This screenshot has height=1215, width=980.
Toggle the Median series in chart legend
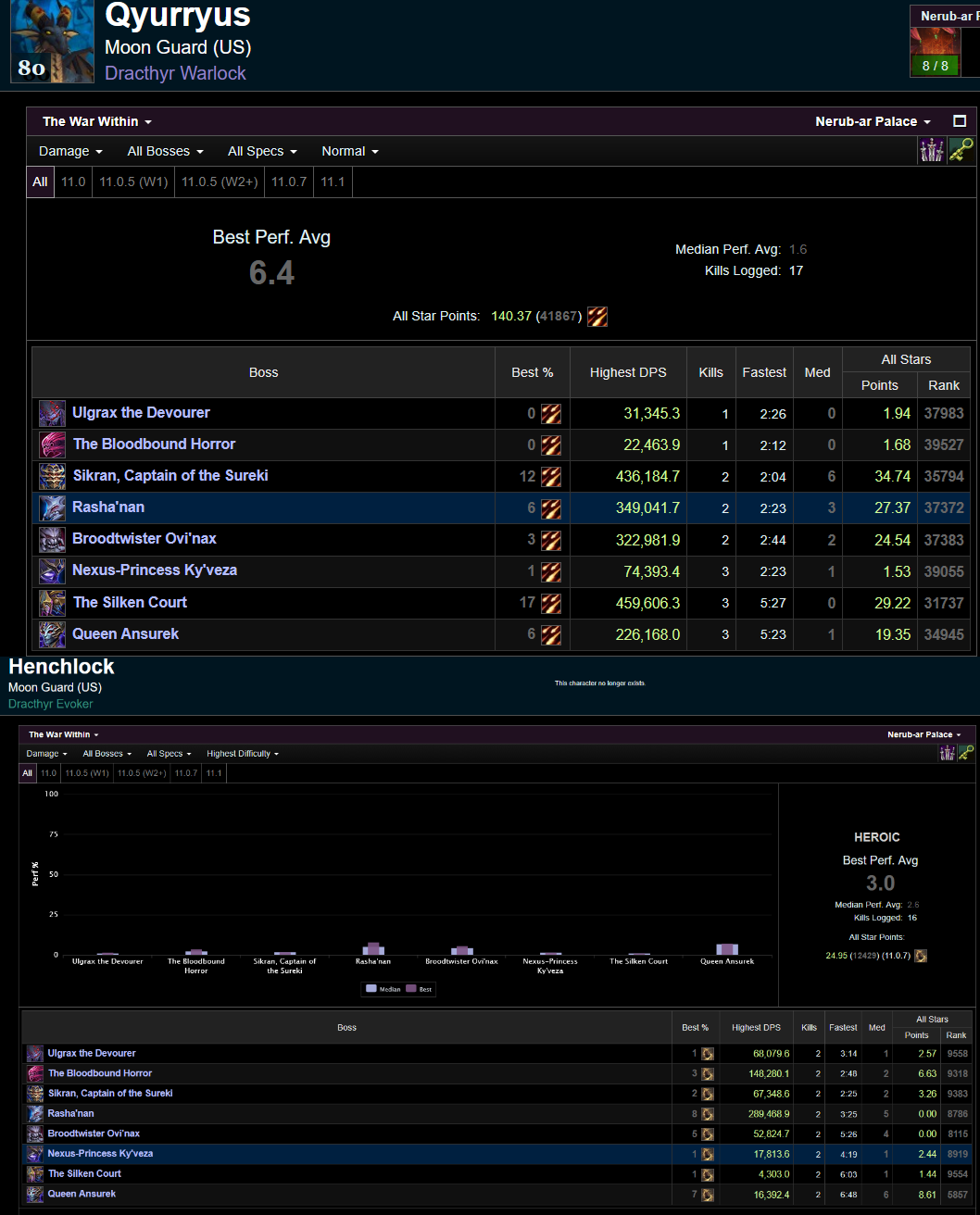click(x=384, y=989)
